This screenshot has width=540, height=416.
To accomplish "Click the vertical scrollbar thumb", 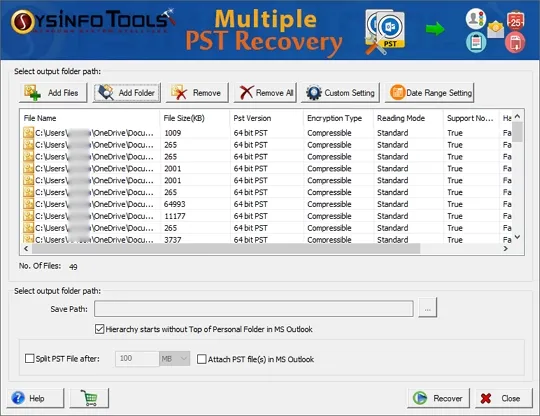I will pyautogui.click(x=517, y=132).
